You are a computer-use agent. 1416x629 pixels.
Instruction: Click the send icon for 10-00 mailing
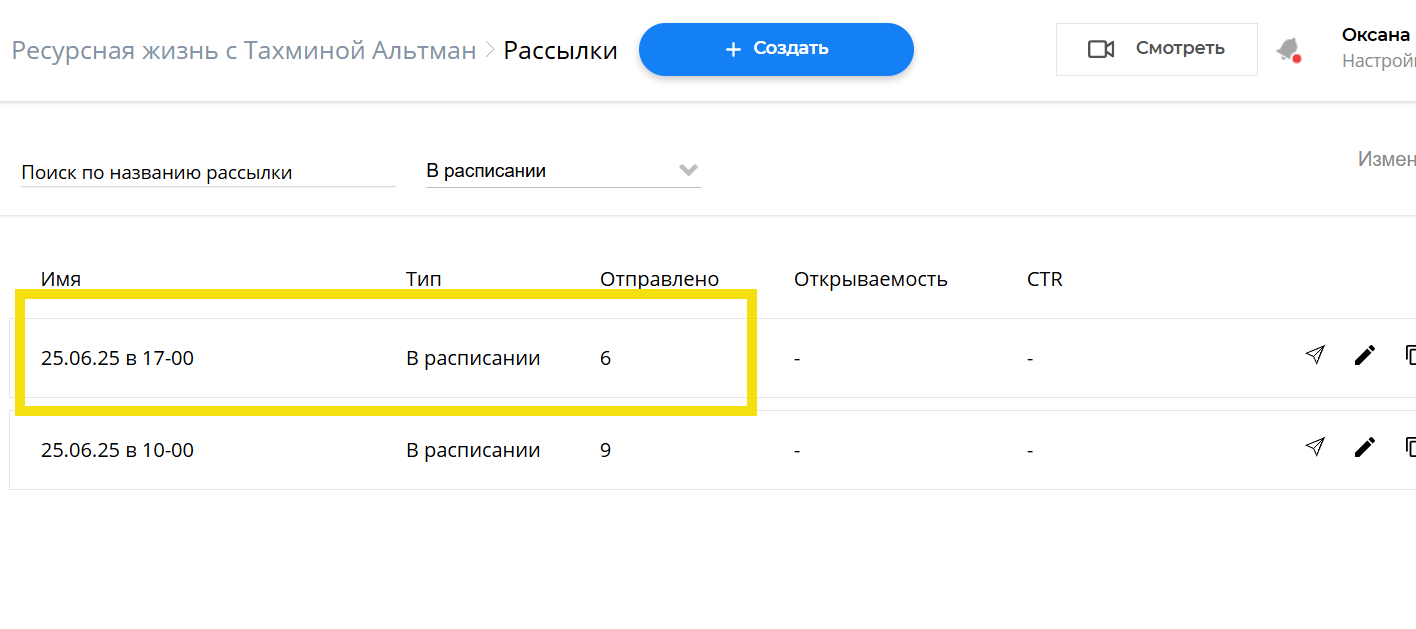[x=1315, y=446]
